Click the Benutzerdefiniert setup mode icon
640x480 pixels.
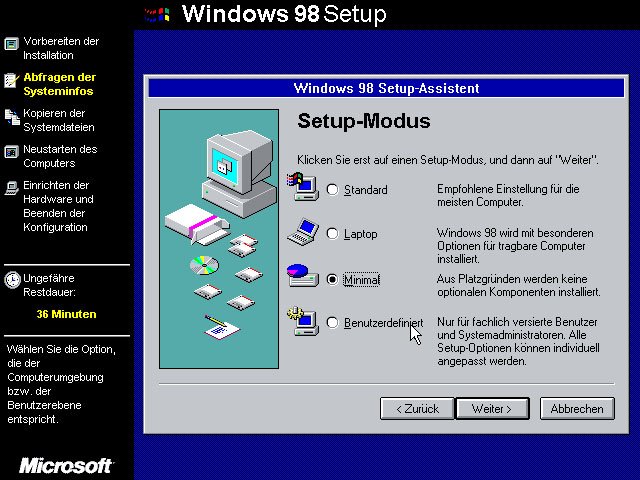(x=301, y=322)
